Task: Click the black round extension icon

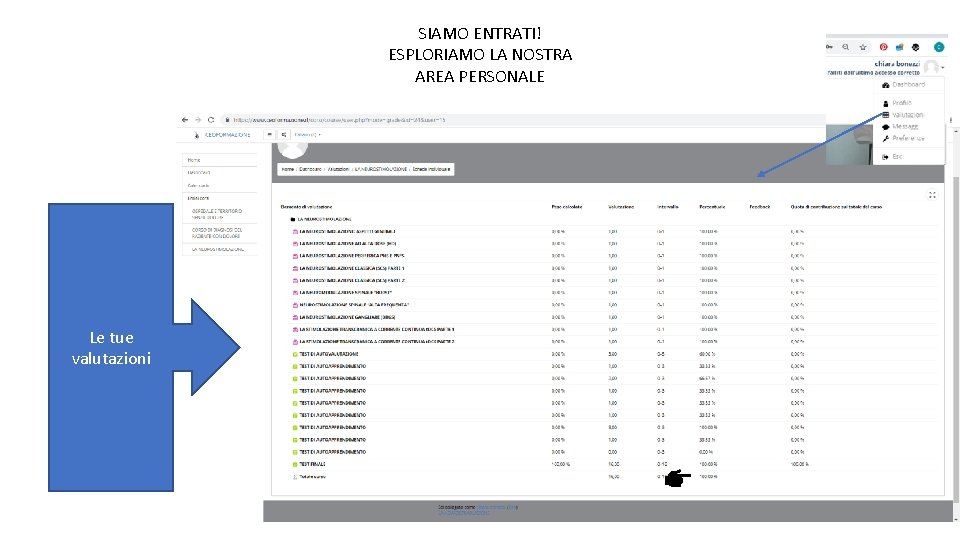Action: (x=915, y=47)
